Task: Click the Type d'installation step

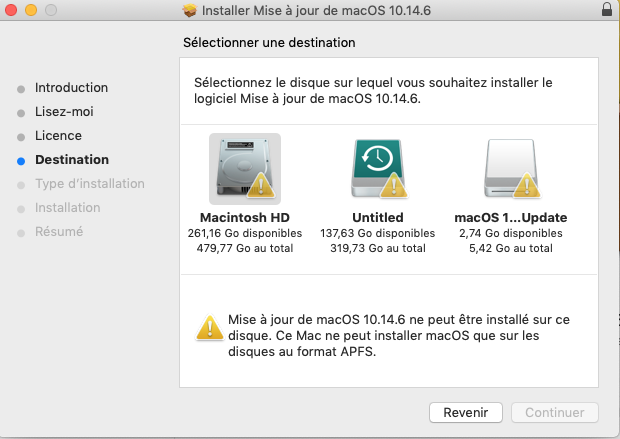Action: [89, 184]
